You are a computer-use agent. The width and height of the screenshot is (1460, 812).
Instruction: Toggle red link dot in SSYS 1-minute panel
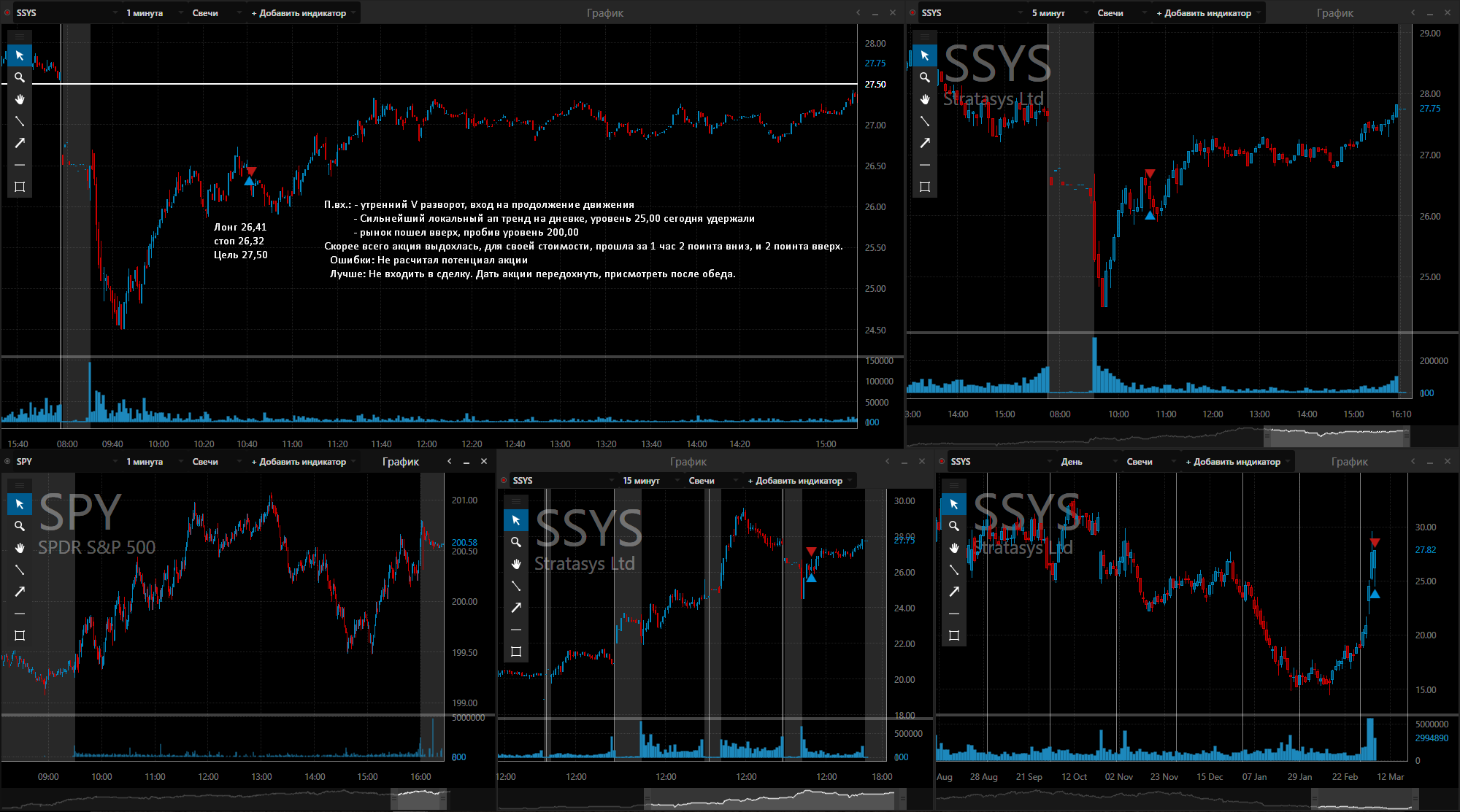point(7,13)
